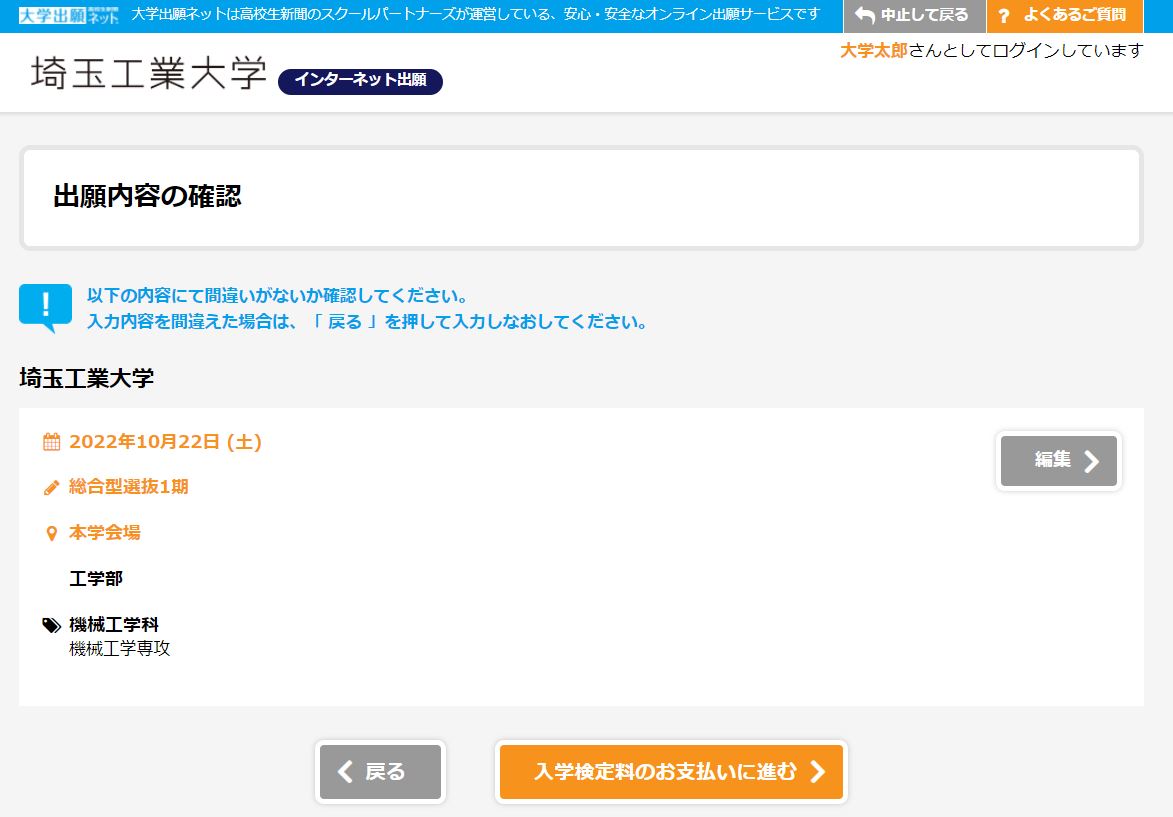Click the 大学出願ネットは高校生新聞の banner text

click(476, 15)
